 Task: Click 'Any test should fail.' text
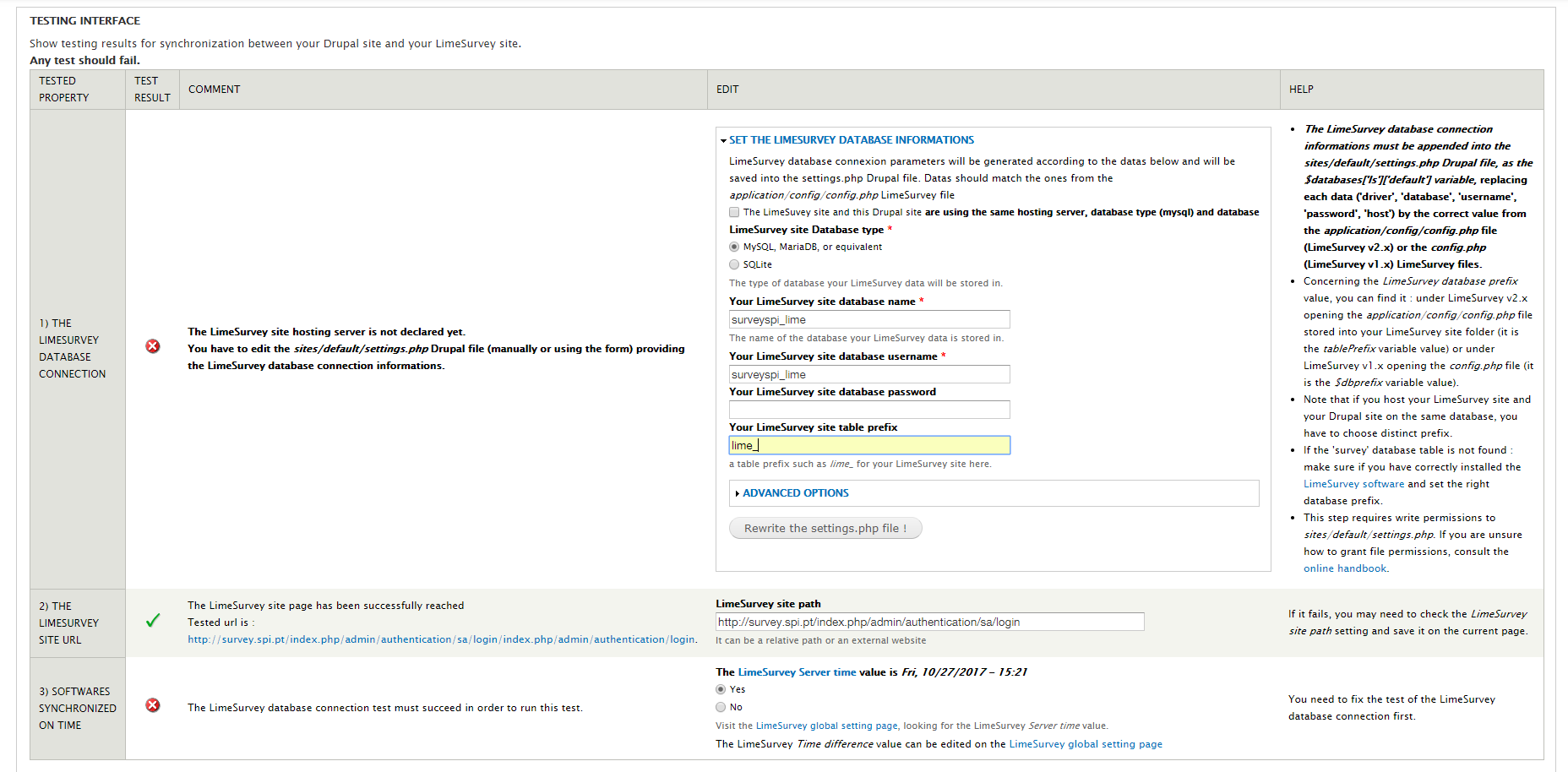pos(84,60)
